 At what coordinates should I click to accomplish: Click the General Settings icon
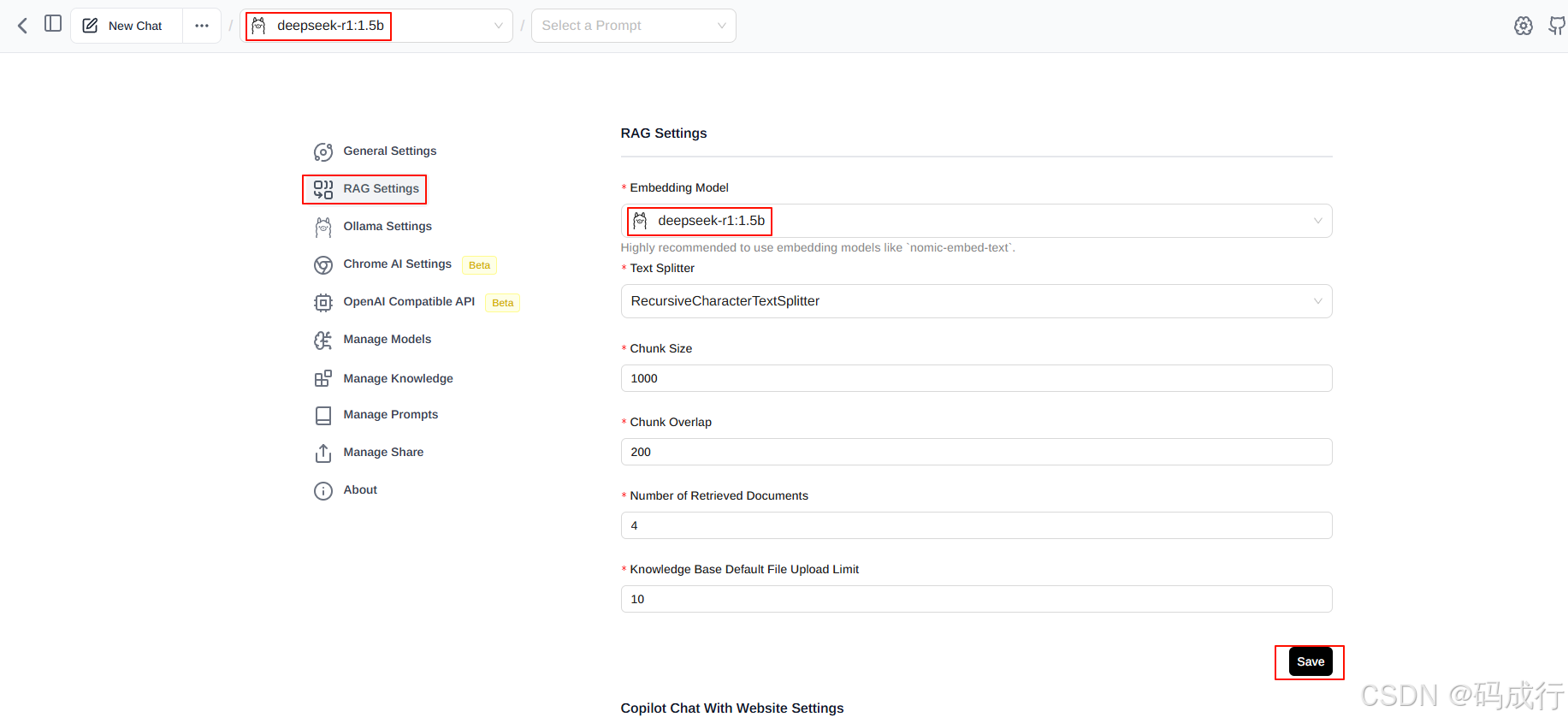(323, 152)
